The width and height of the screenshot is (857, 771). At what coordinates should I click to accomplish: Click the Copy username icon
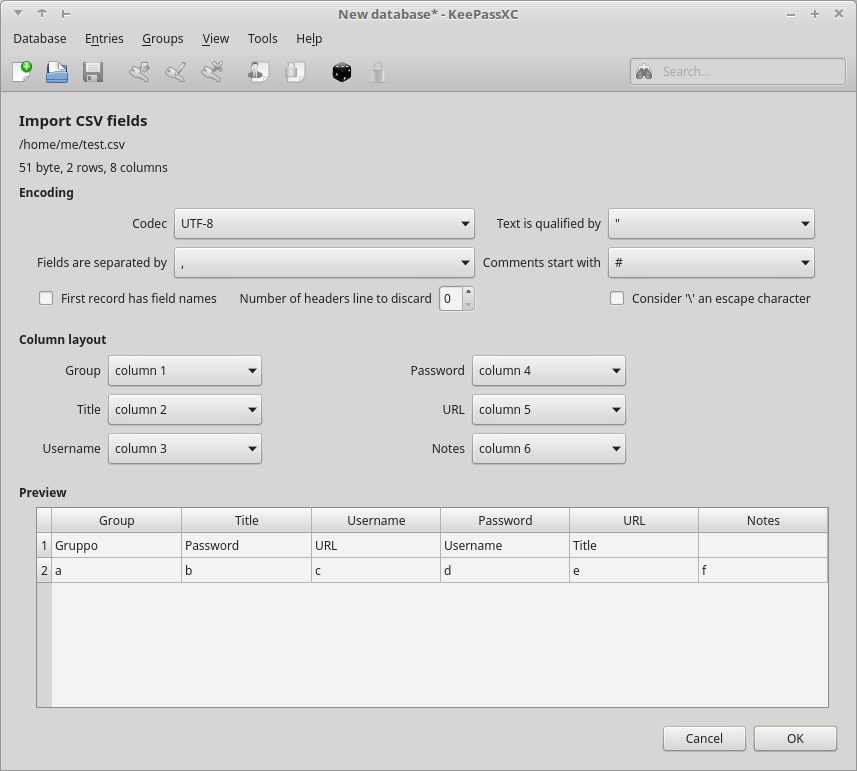pos(258,71)
